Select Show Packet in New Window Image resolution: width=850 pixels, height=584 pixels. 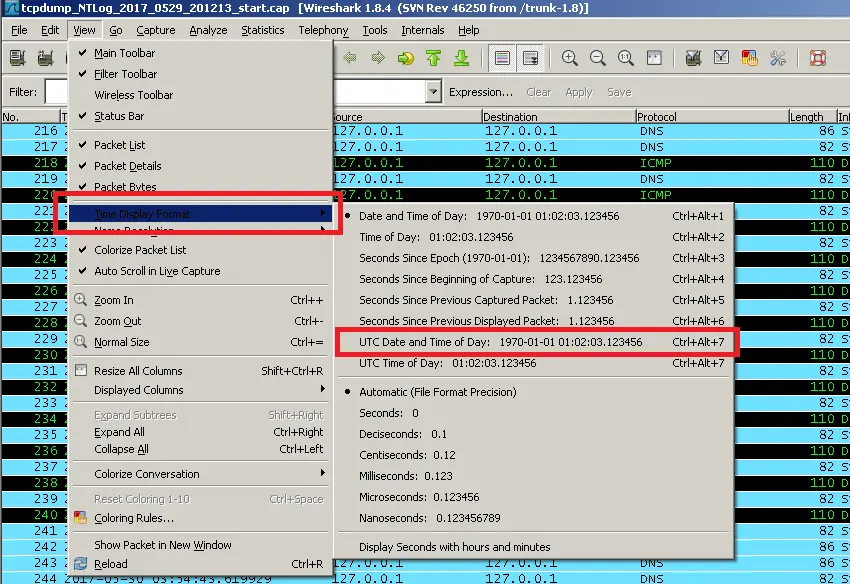coord(200,545)
